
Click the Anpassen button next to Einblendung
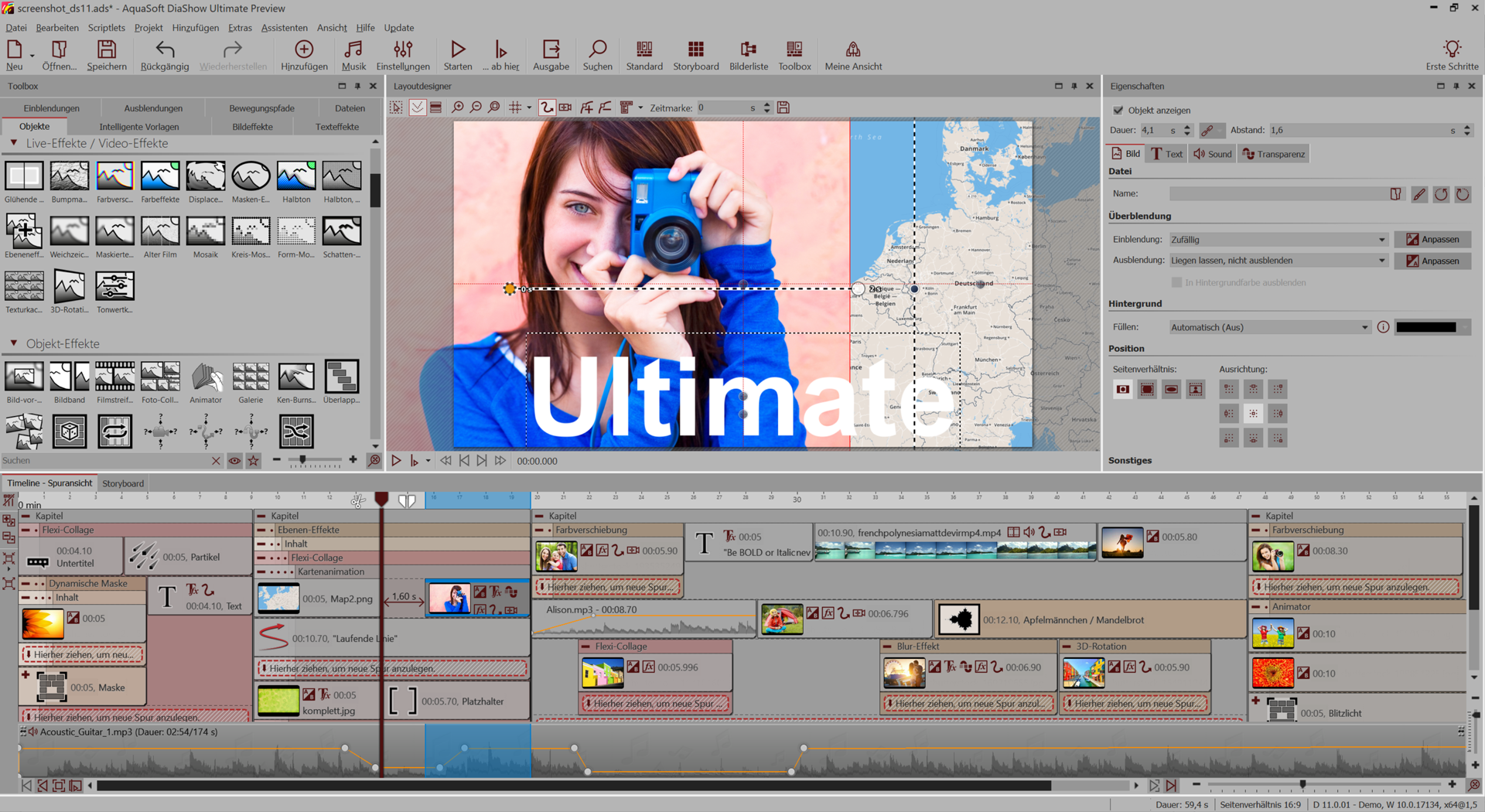tap(1432, 240)
